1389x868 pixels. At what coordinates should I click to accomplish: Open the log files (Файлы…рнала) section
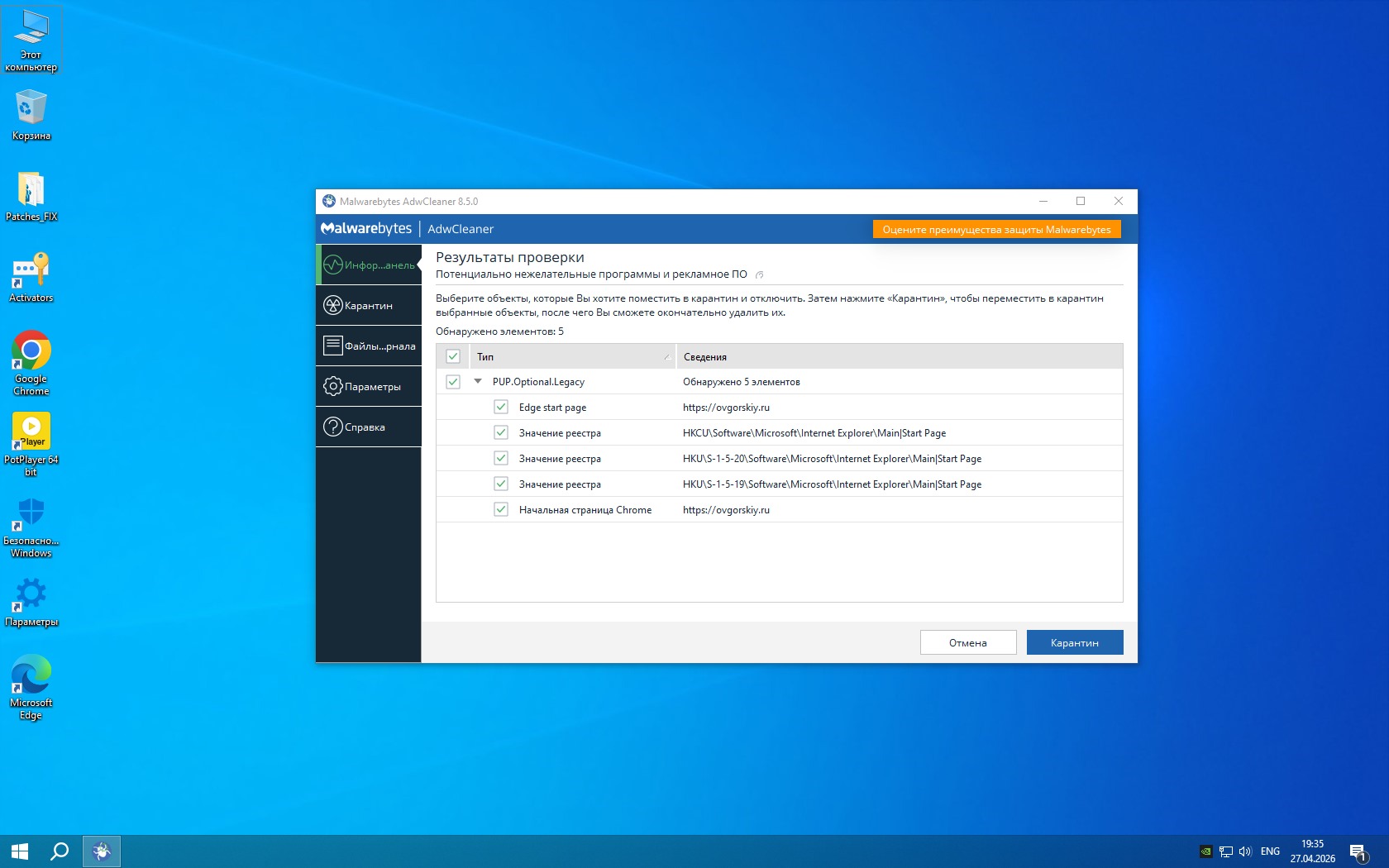(x=369, y=346)
